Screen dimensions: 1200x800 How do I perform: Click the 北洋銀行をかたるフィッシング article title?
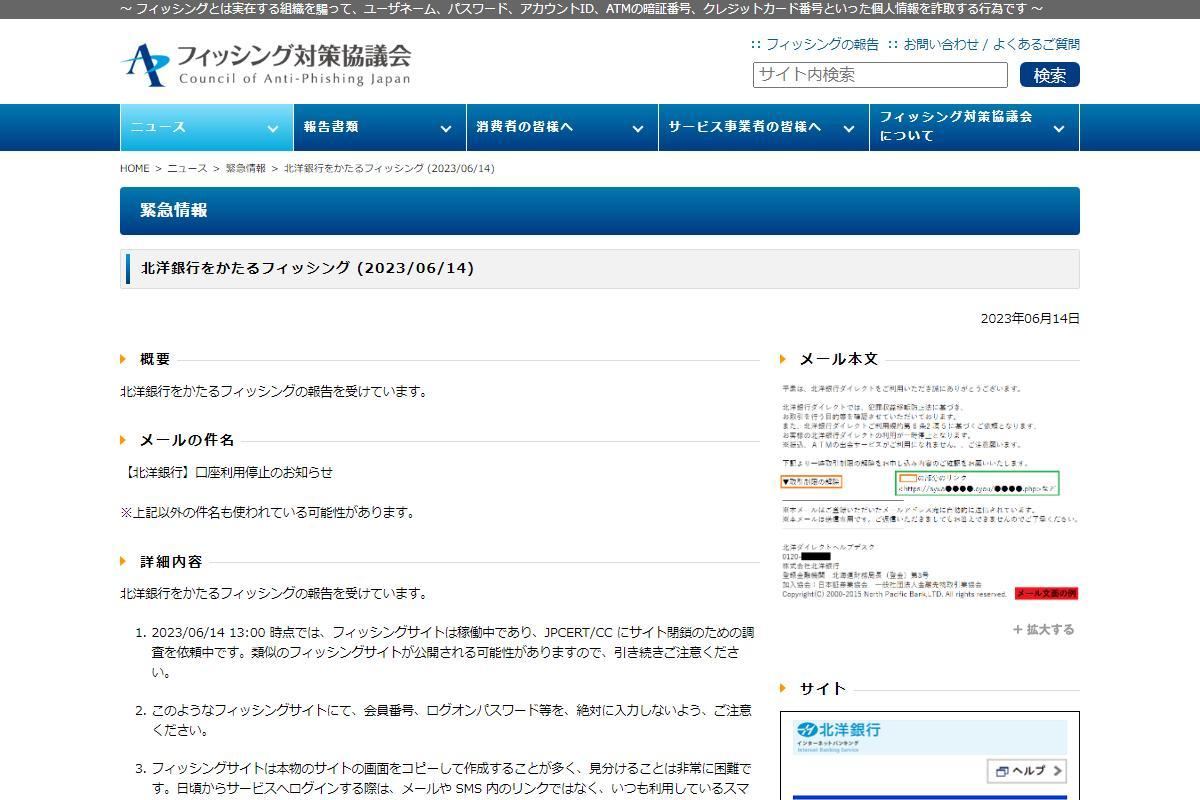(x=308, y=268)
